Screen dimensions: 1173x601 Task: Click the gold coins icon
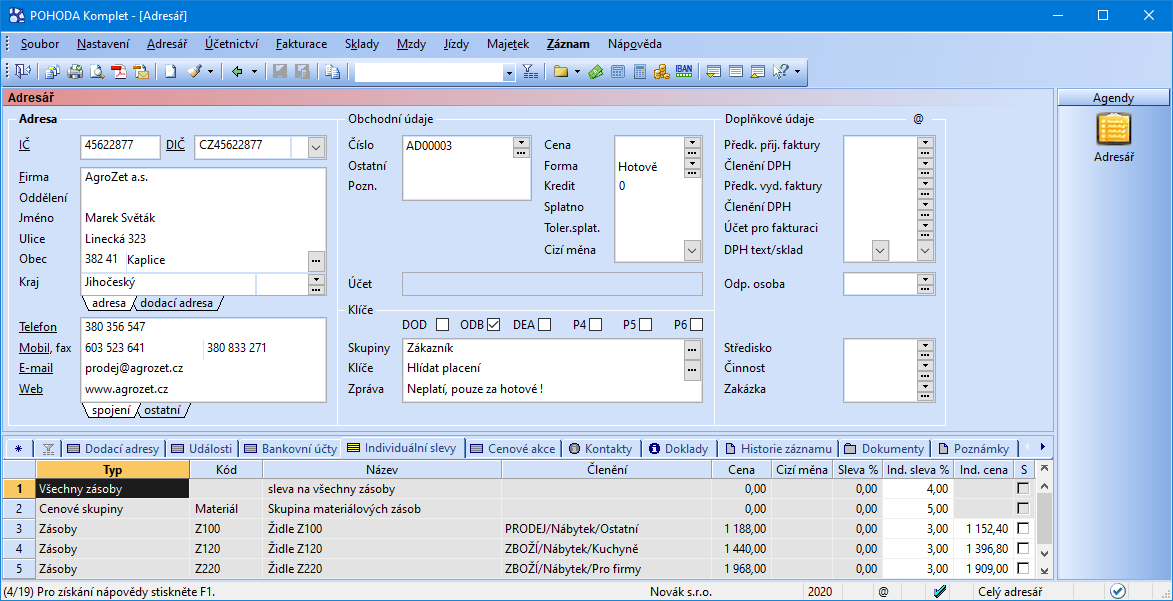coord(661,71)
